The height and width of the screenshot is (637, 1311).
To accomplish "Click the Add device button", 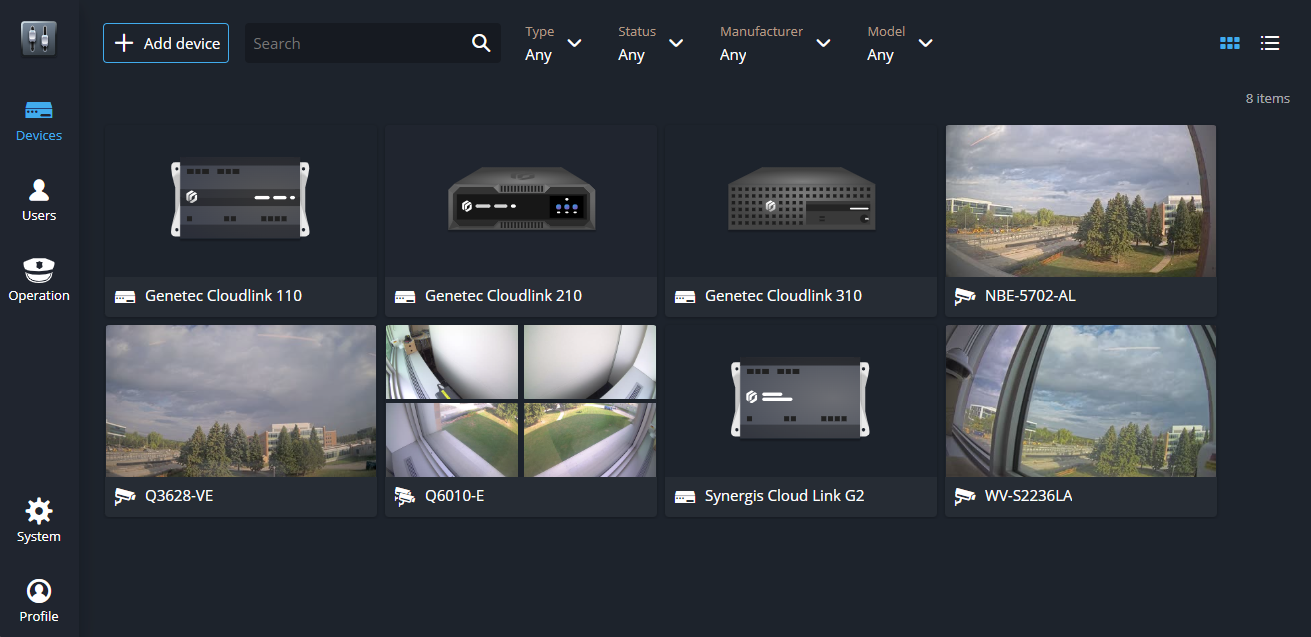I will pyautogui.click(x=166, y=43).
